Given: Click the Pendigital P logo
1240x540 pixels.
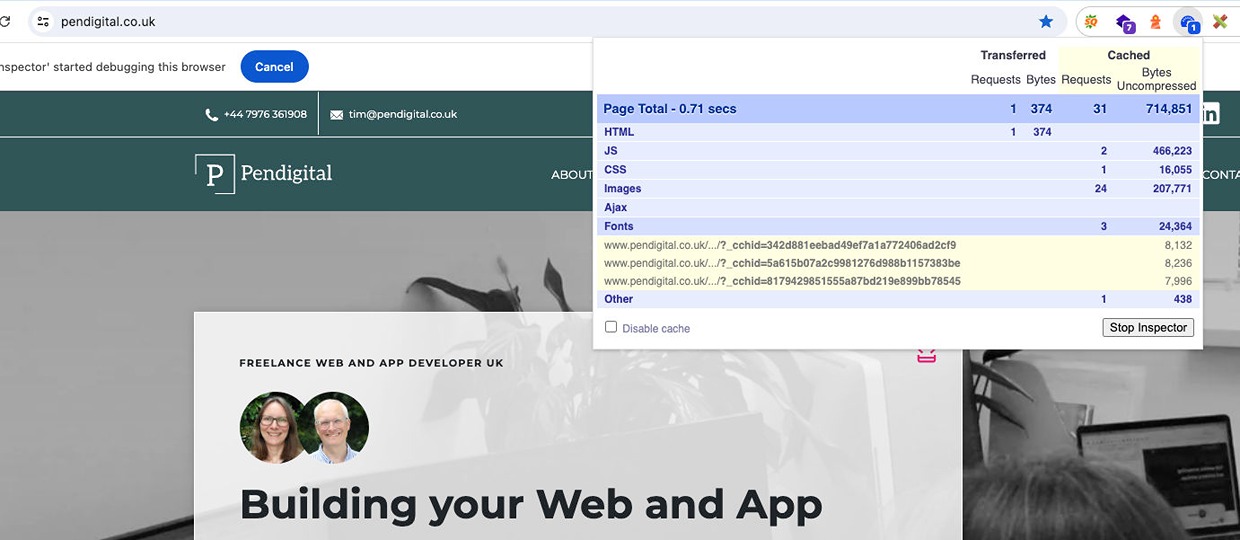Looking at the screenshot, I should coord(214,174).
